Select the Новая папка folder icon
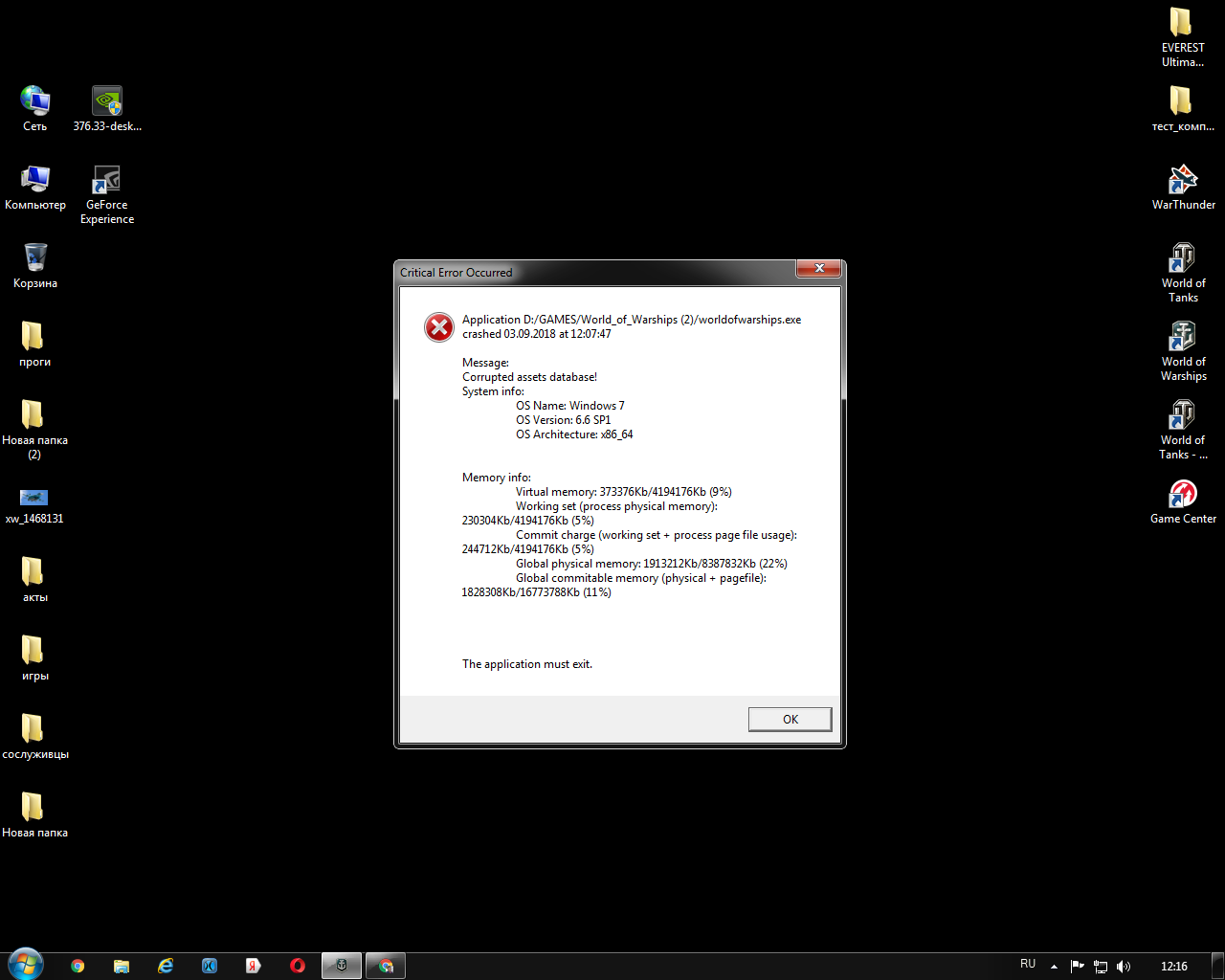Screen dimensions: 1225x980 coord(35,814)
